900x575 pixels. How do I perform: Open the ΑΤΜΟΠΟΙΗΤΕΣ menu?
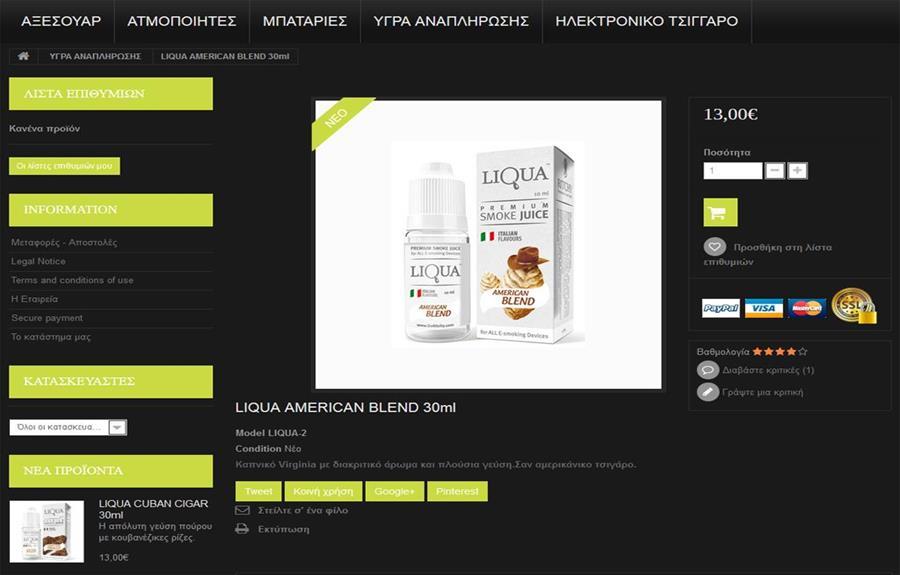[x=182, y=21]
